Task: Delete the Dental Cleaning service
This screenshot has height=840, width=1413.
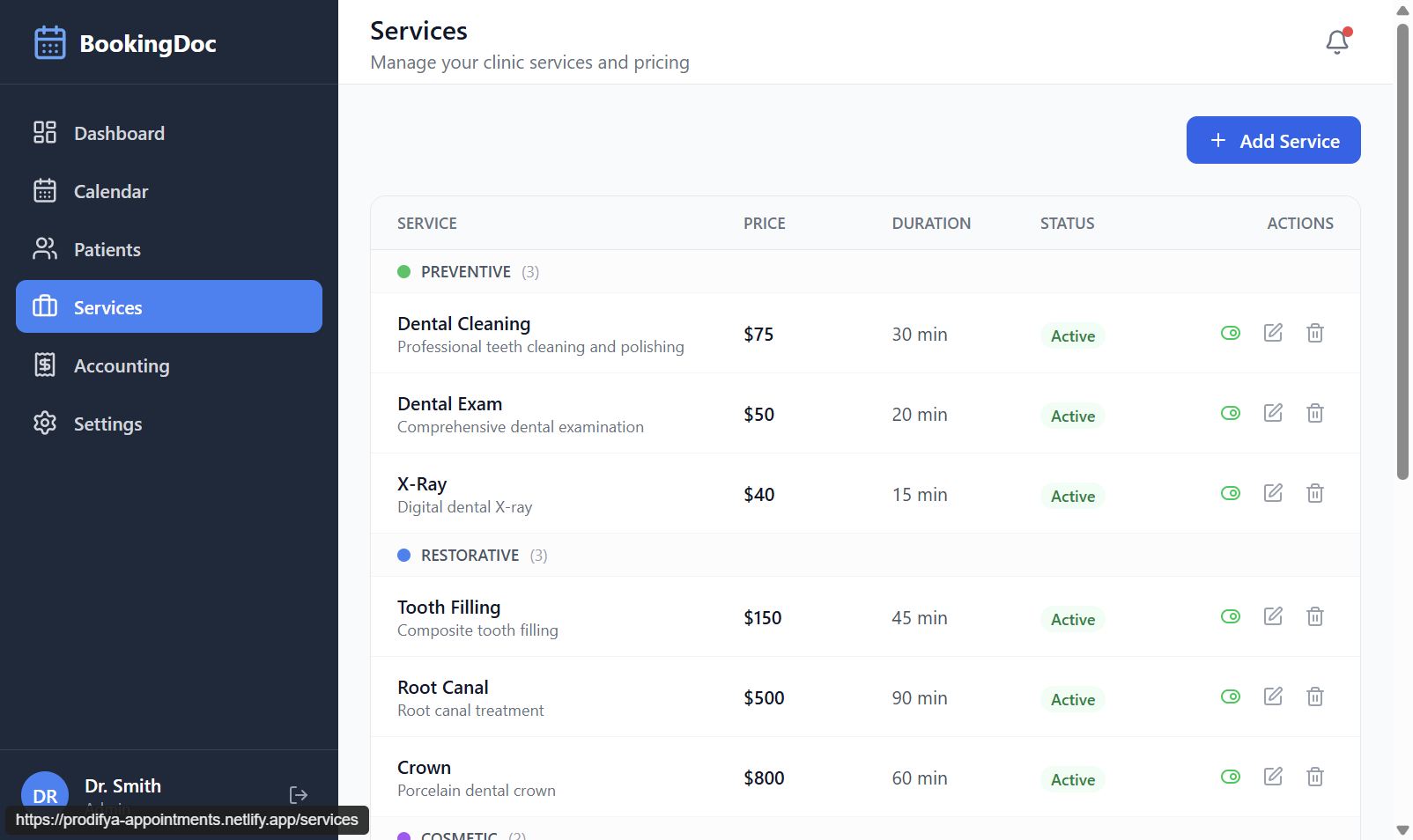Action: (x=1315, y=333)
